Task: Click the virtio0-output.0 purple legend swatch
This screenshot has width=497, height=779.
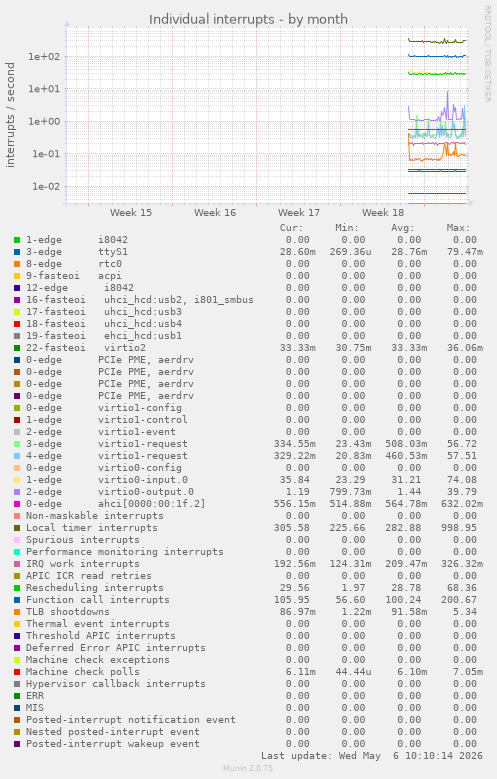Action: (17, 492)
